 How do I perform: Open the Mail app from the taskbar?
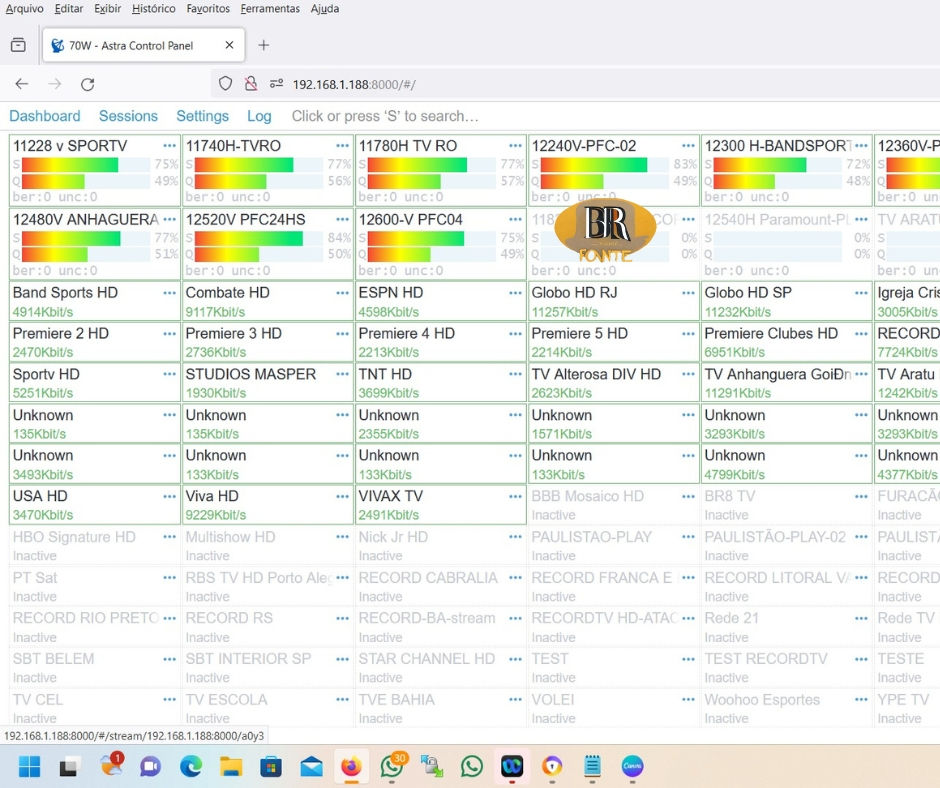[311, 766]
